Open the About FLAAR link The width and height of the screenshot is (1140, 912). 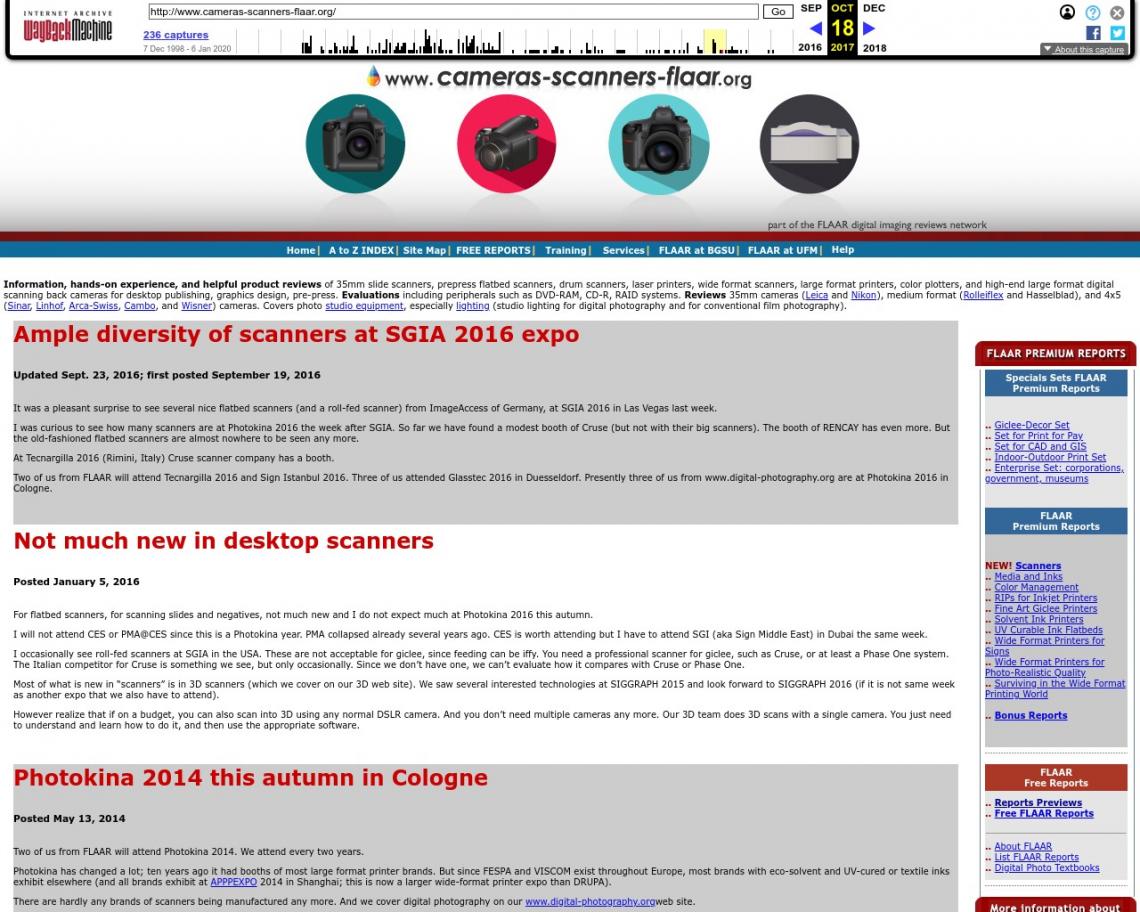tap(1023, 847)
